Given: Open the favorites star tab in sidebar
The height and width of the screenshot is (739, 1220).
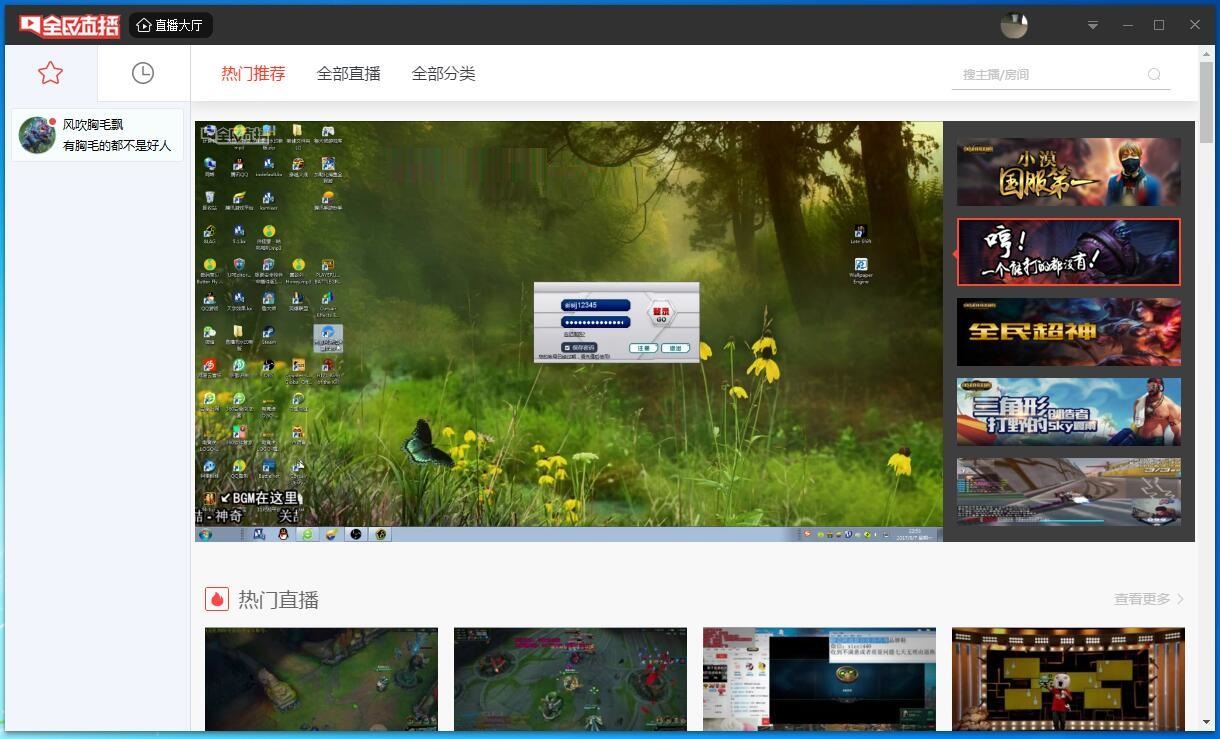Looking at the screenshot, I should pyautogui.click(x=50, y=73).
